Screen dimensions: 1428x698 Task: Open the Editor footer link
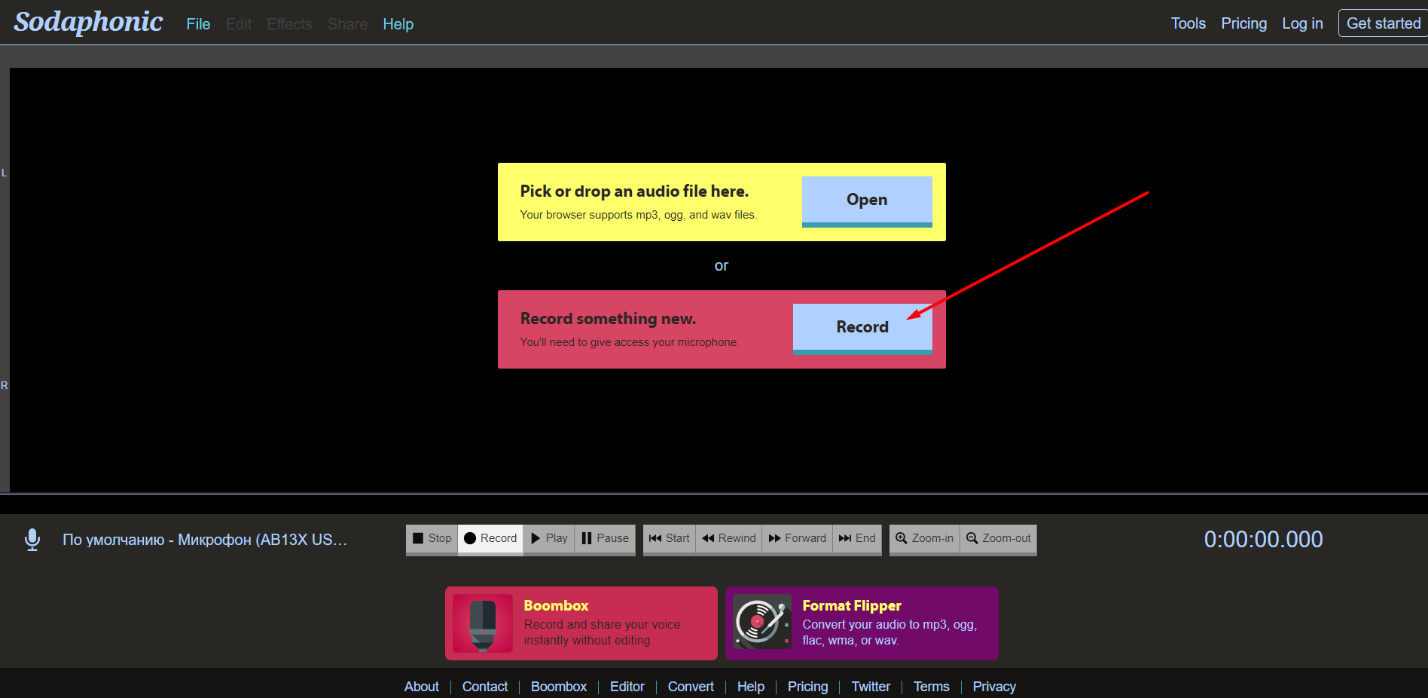point(627,687)
